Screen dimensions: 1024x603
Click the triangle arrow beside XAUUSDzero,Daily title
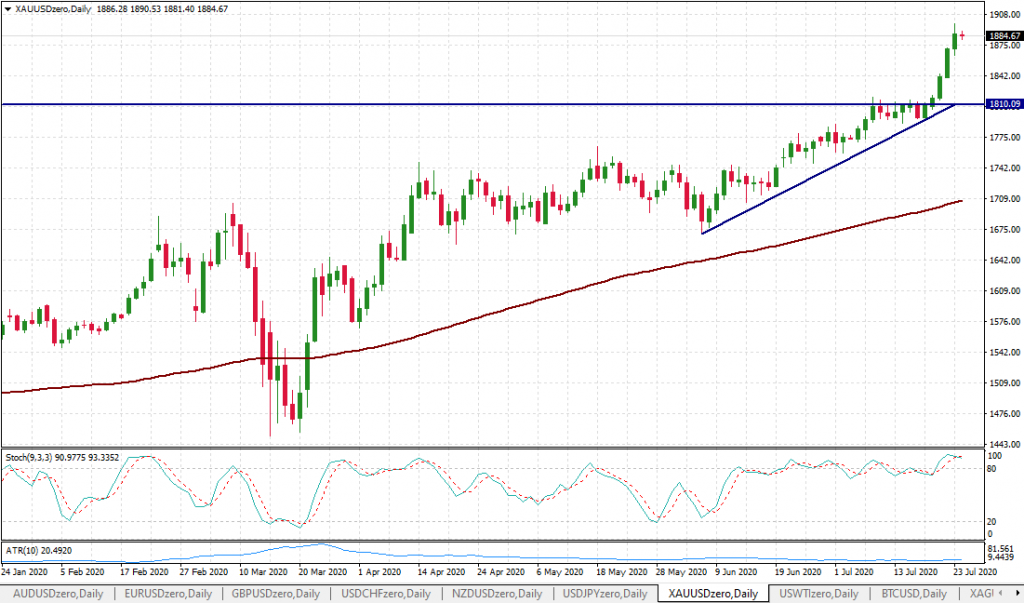8,9
